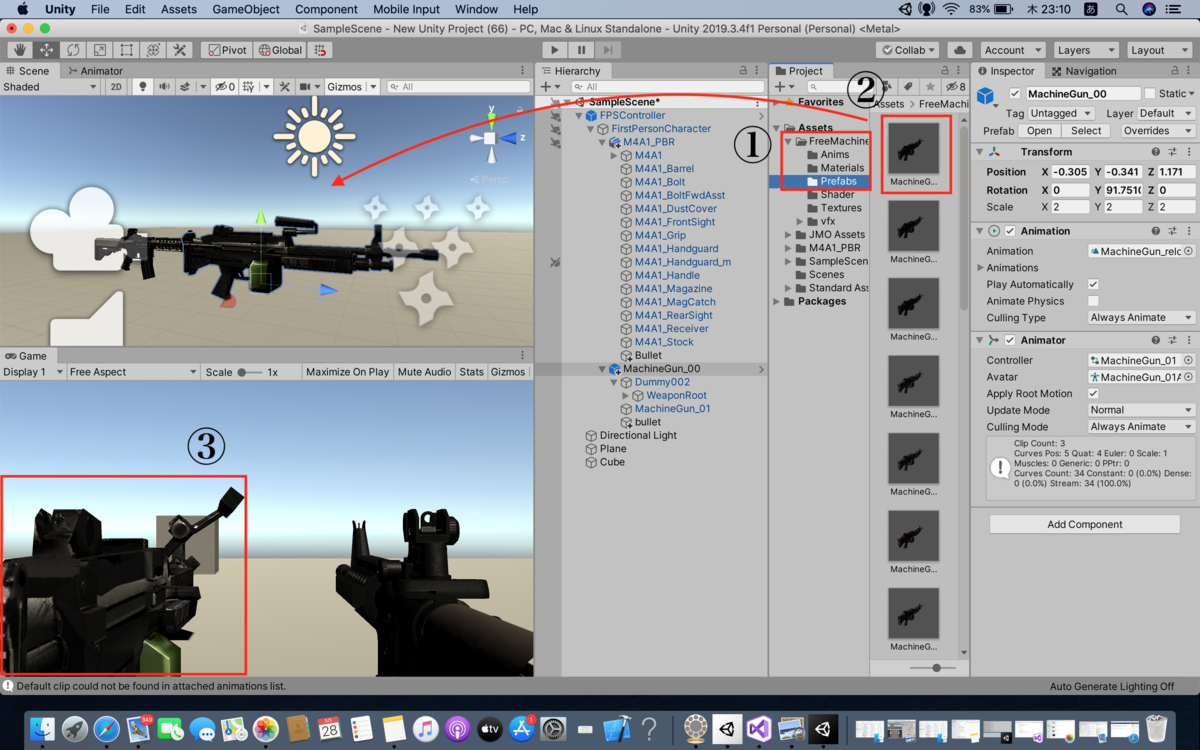Toggle Global handle rotation

click(x=280, y=50)
